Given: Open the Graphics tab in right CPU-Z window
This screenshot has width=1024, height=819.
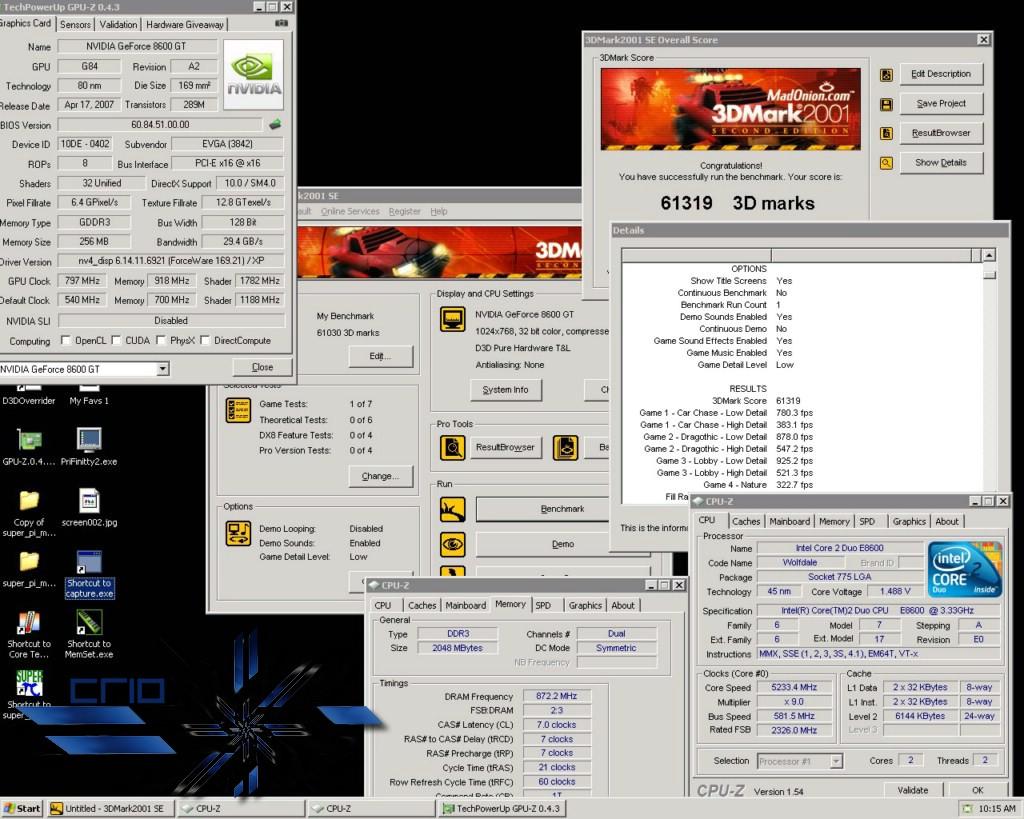Looking at the screenshot, I should click(909, 521).
